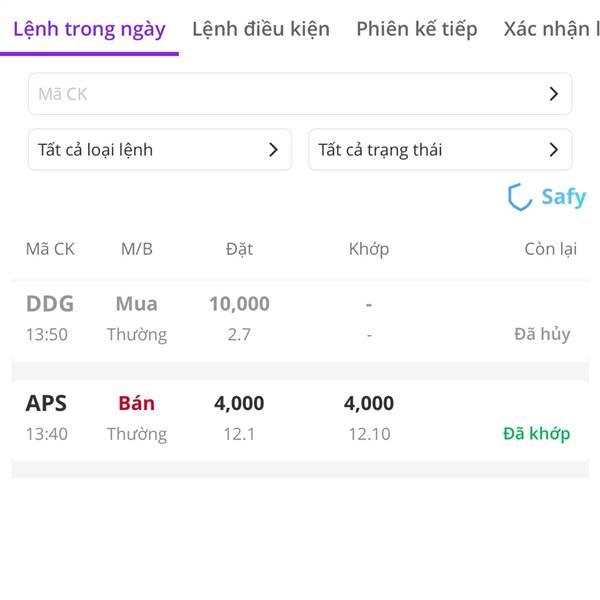The width and height of the screenshot is (600, 600).
Task: Sort by the Khớp column header
Action: [x=369, y=249]
